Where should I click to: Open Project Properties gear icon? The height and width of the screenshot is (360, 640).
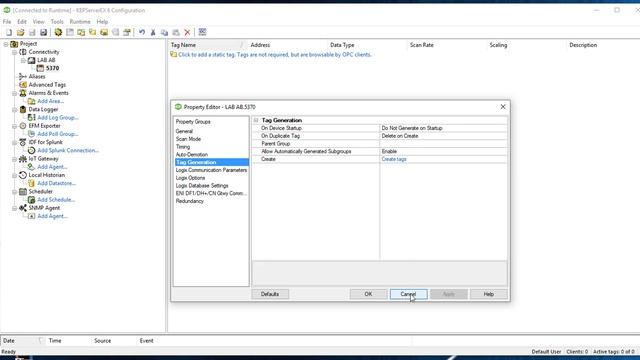pyautogui.click(x=58, y=32)
